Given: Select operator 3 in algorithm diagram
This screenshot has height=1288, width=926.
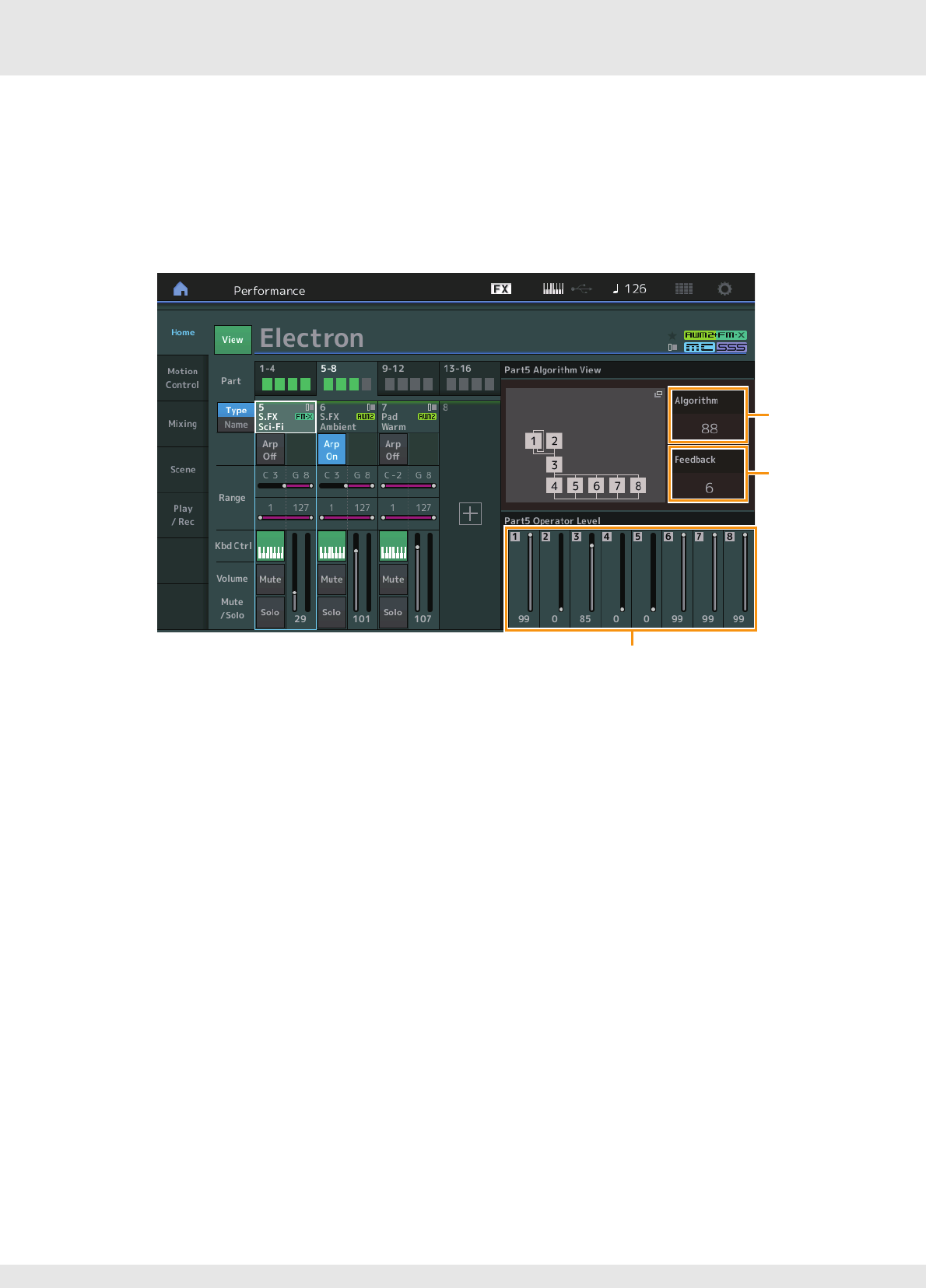Looking at the screenshot, I should (555, 464).
